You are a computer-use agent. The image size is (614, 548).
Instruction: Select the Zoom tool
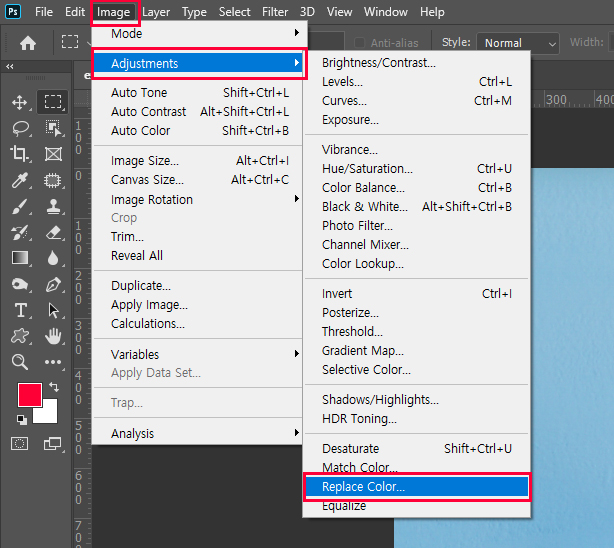pos(20,362)
